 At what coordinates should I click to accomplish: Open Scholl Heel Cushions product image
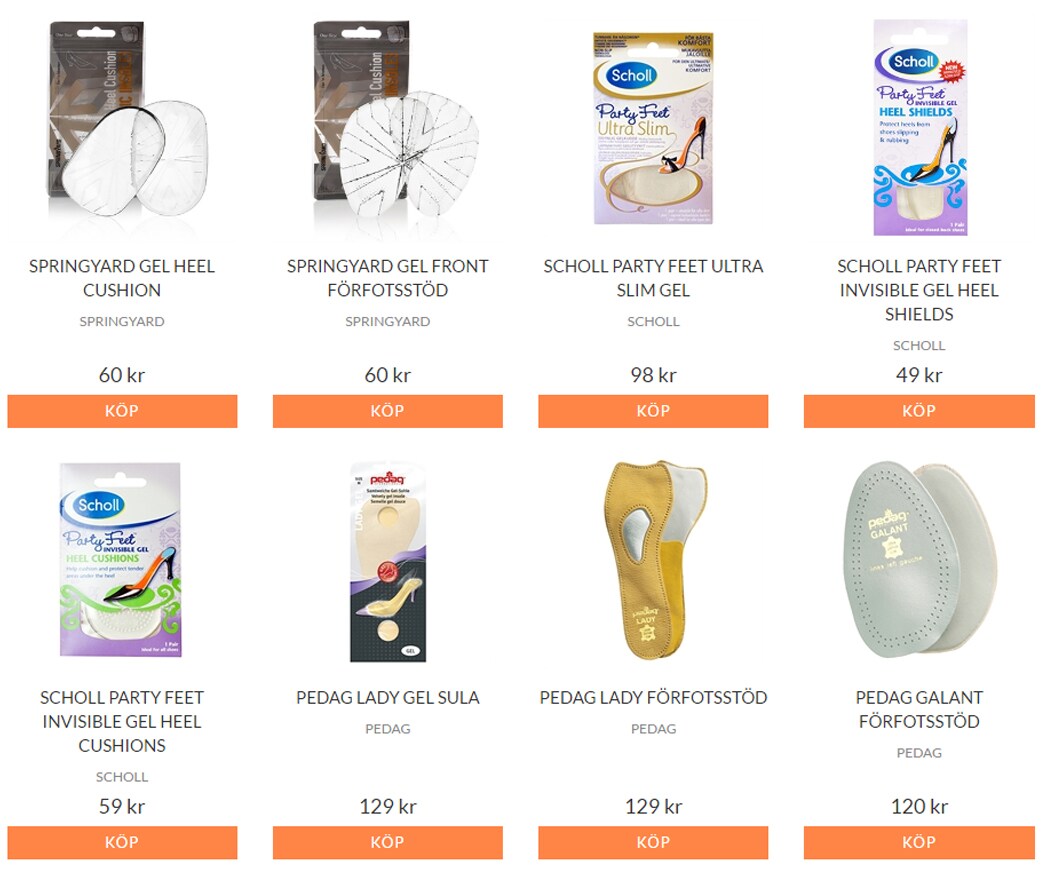coord(120,560)
